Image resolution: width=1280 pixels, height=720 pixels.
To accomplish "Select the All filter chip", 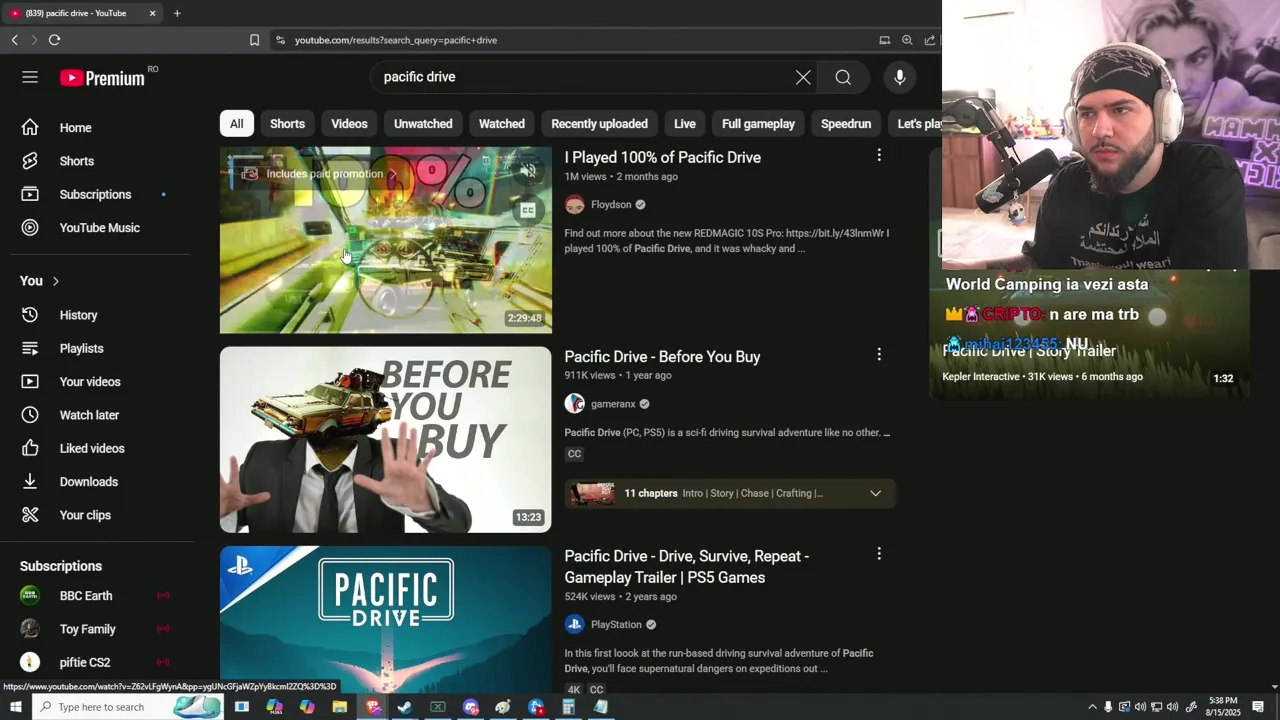I will coord(236,124).
